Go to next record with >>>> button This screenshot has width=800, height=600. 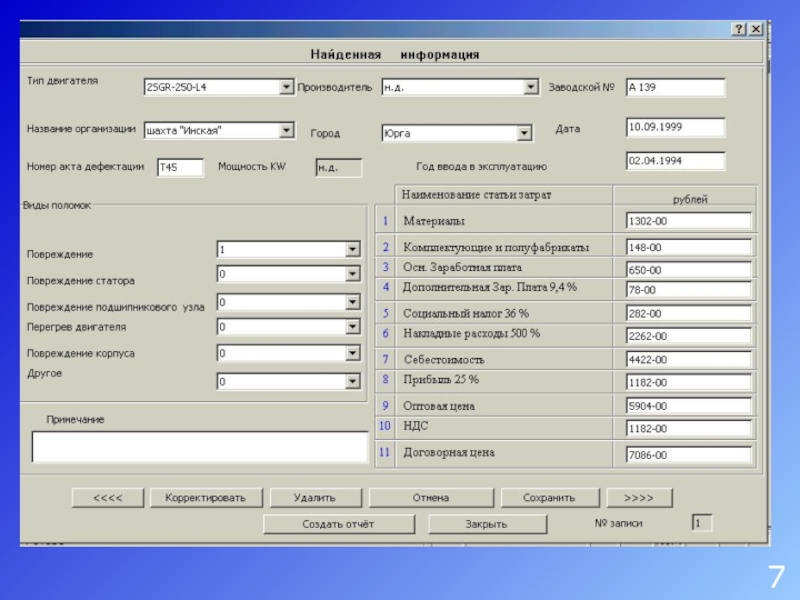(639, 497)
